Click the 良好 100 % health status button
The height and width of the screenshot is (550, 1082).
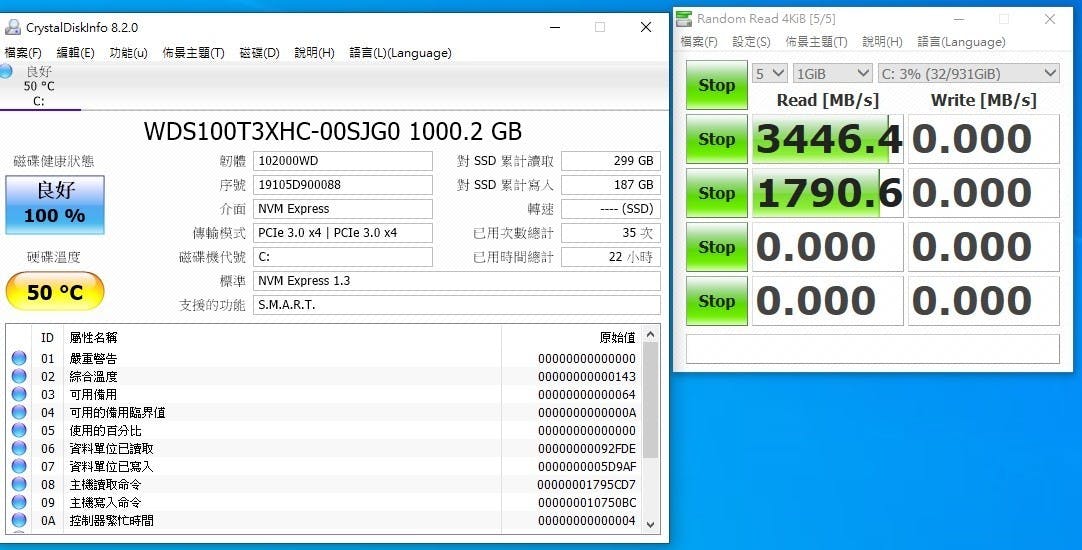coord(55,204)
